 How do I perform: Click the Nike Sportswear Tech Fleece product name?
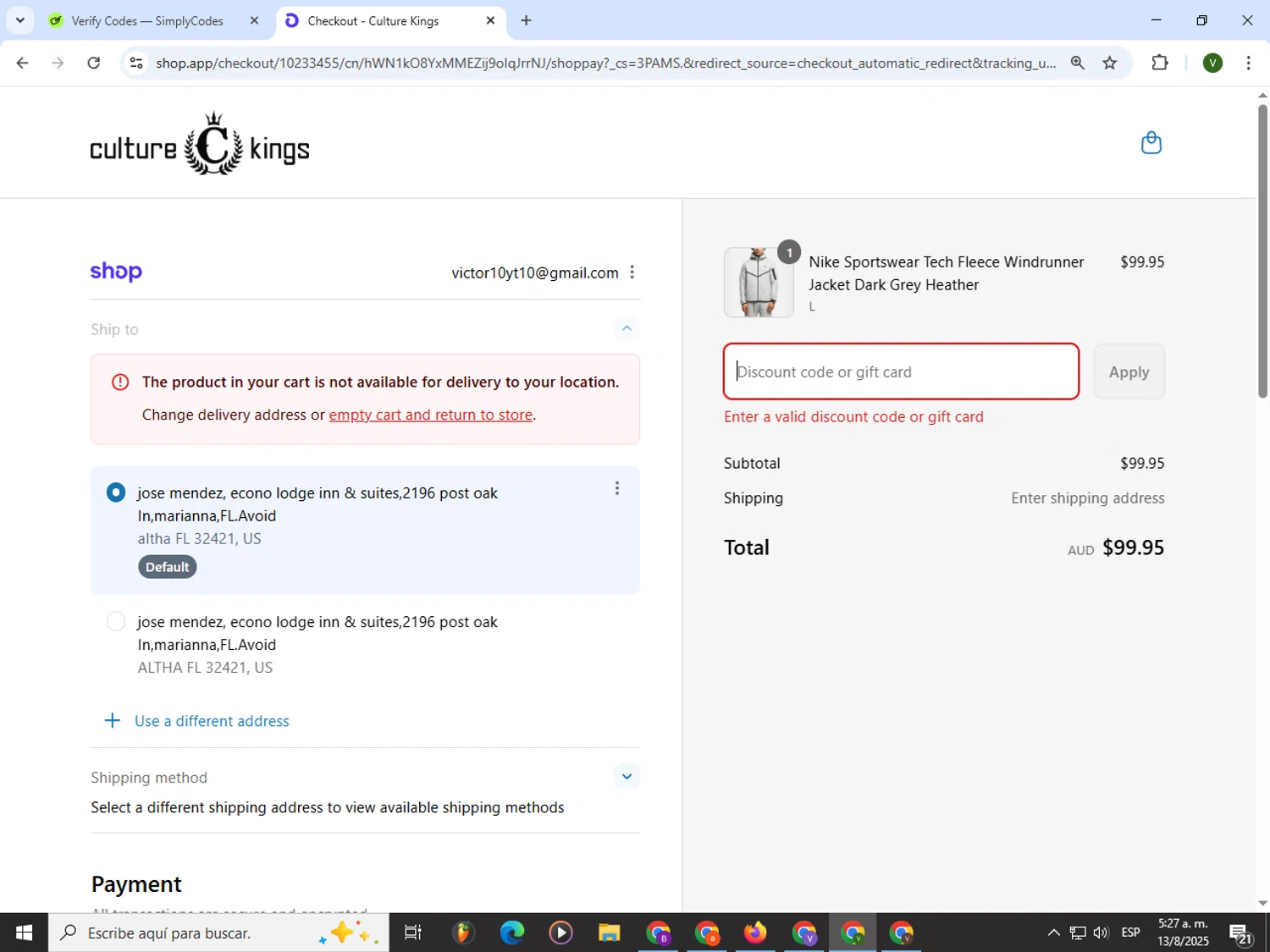(946, 273)
